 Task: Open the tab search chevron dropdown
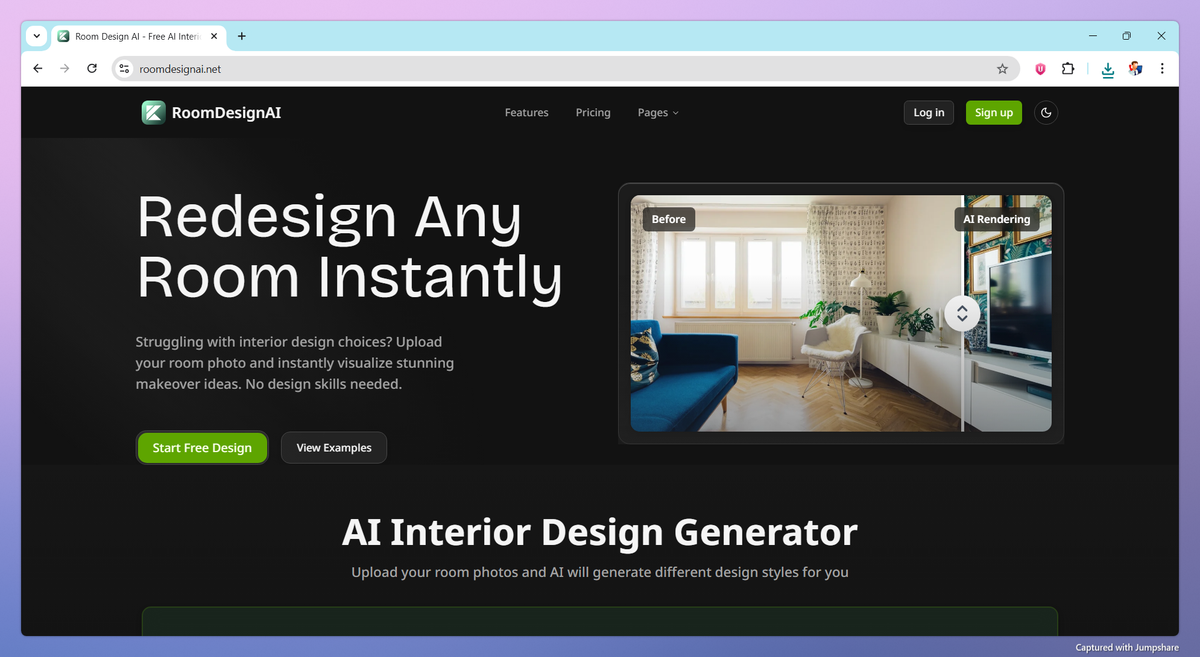point(36,35)
